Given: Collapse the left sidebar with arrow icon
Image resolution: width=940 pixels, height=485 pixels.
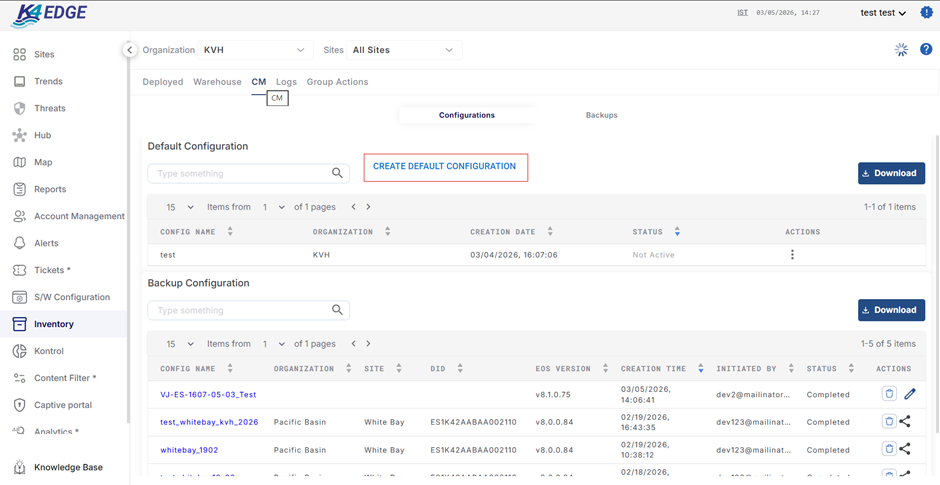Looking at the screenshot, I should [129, 50].
